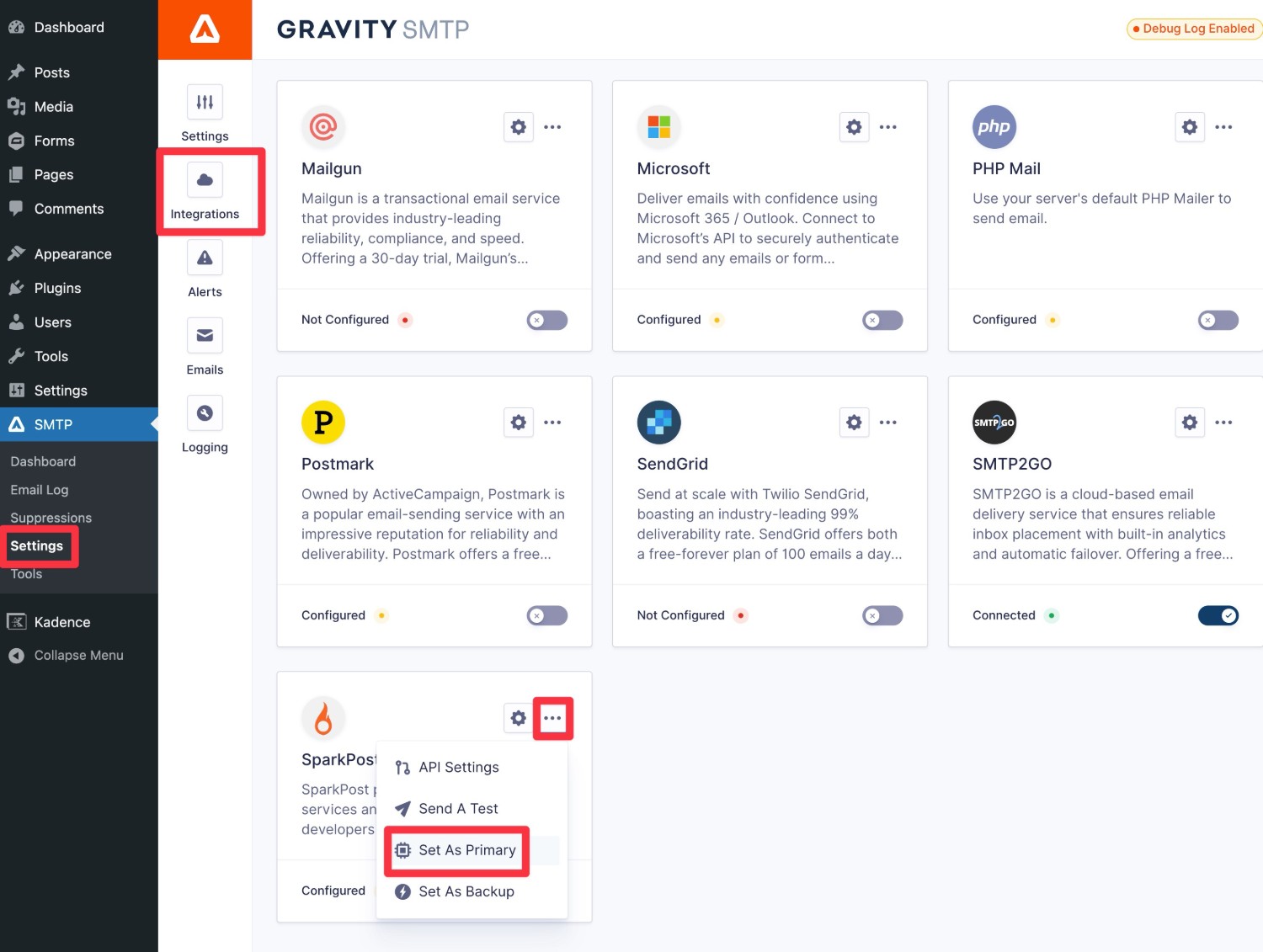Click the SMTP2GO logo icon
This screenshot has width=1263, height=952.
(994, 423)
